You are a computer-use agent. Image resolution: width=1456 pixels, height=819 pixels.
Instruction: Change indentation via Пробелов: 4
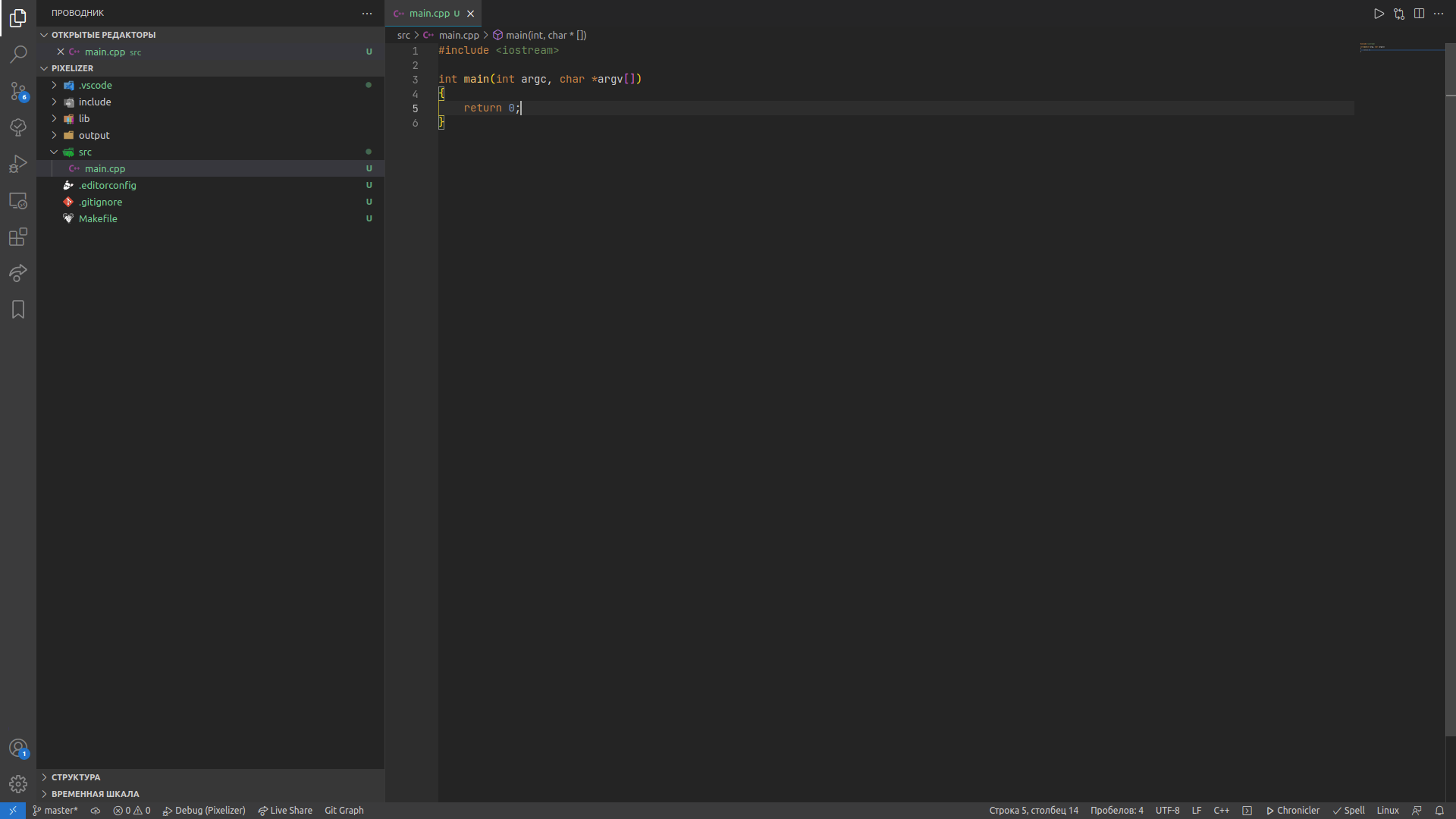point(1117,811)
